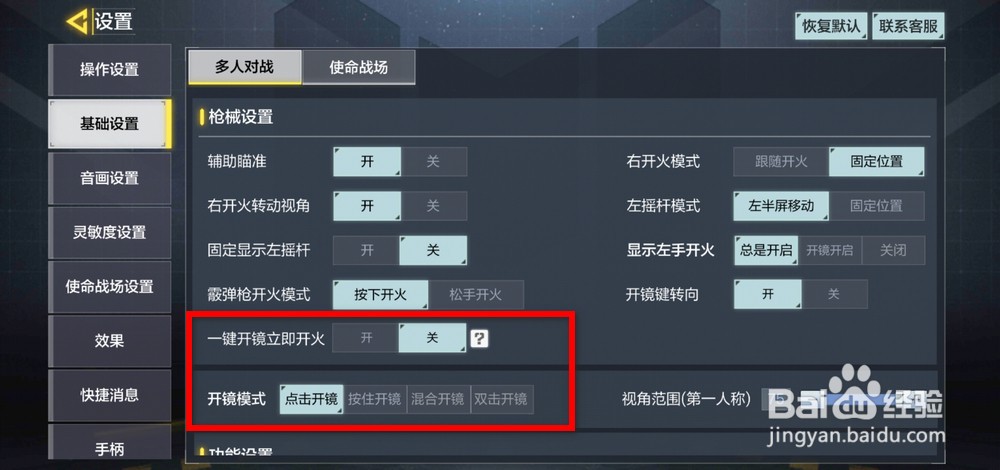Screen dimensions: 1000x470
Task: Set left joystick mode to 固定位置
Action: click(x=877, y=206)
